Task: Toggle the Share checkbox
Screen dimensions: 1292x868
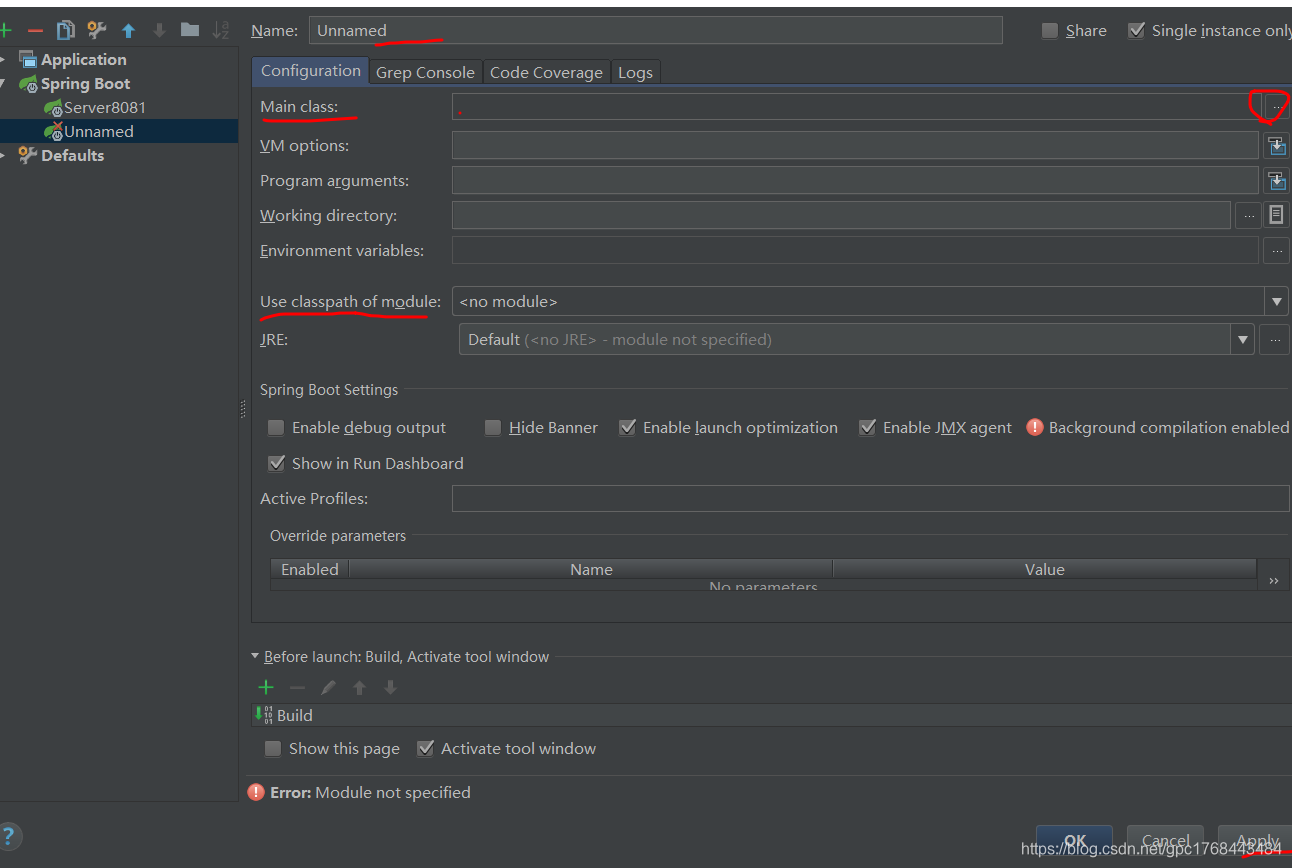Action: pyautogui.click(x=1050, y=31)
